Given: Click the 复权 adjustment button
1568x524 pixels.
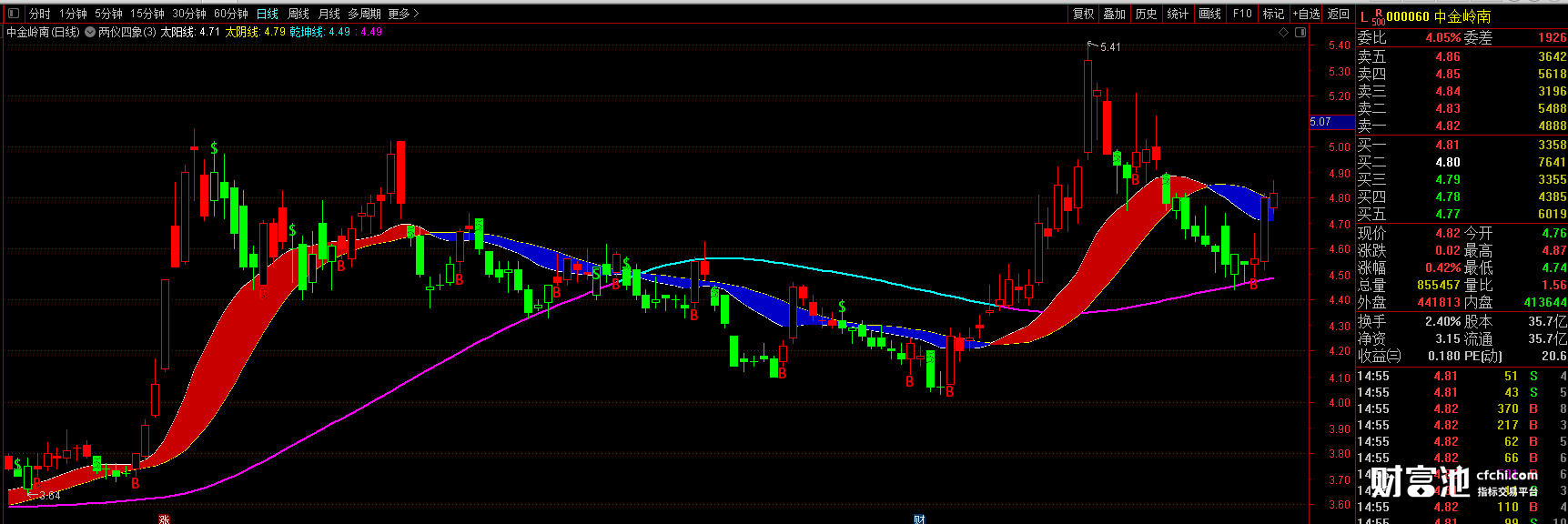Looking at the screenshot, I should pyautogui.click(x=1083, y=14).
